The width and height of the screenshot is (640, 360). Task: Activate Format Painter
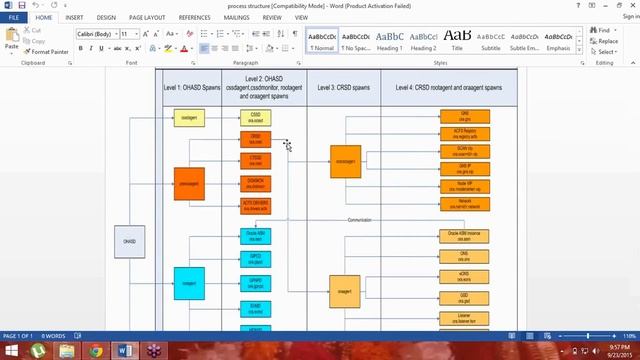click(x=46, y=52)
